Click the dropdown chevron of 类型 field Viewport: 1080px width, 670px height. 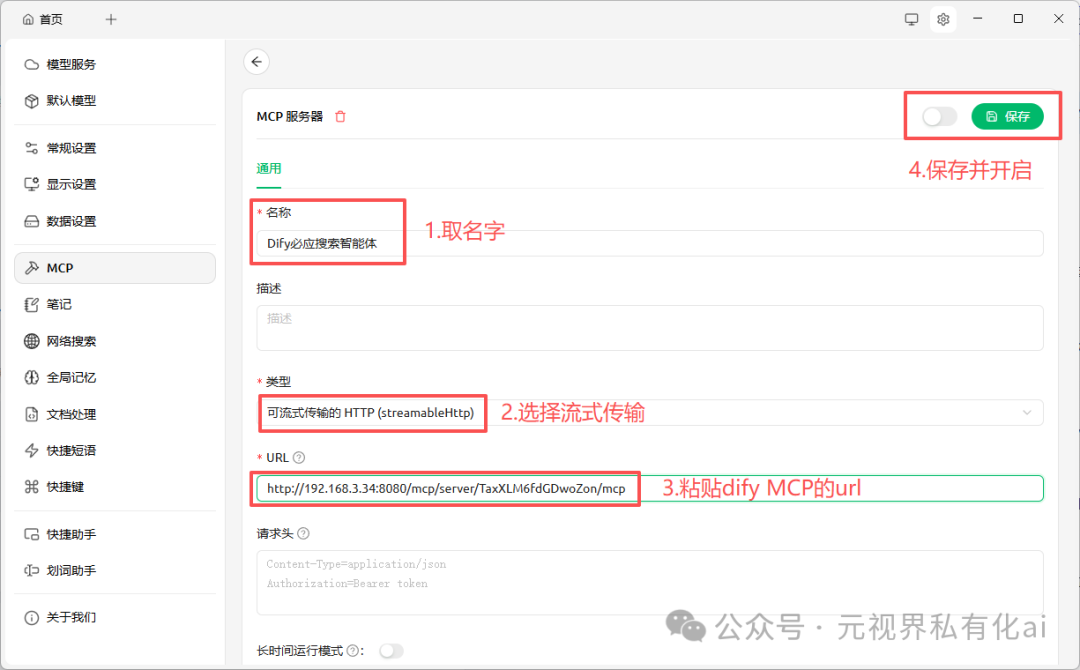point(1026,412)
